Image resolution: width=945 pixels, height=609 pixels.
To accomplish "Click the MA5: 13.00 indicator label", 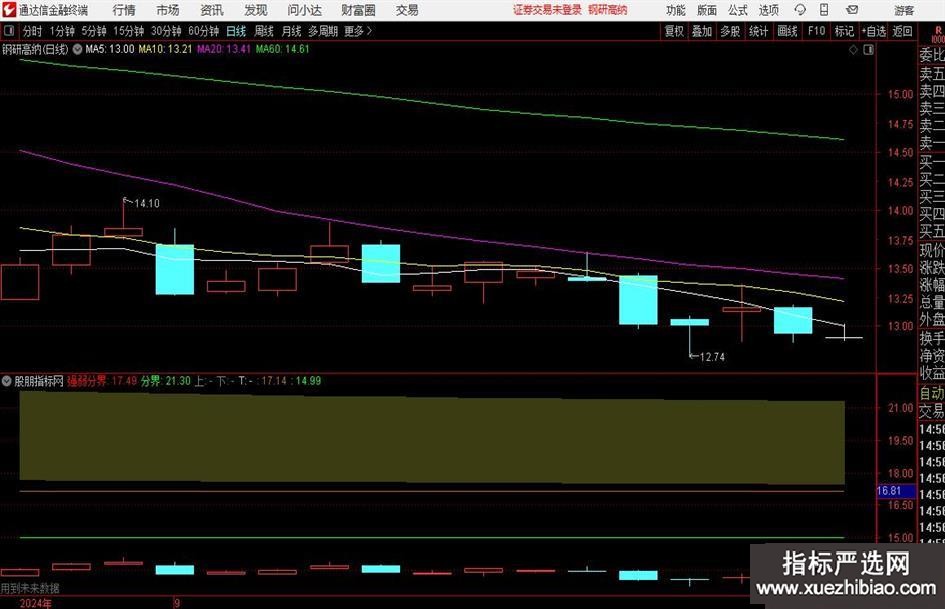I will [110, 49].
